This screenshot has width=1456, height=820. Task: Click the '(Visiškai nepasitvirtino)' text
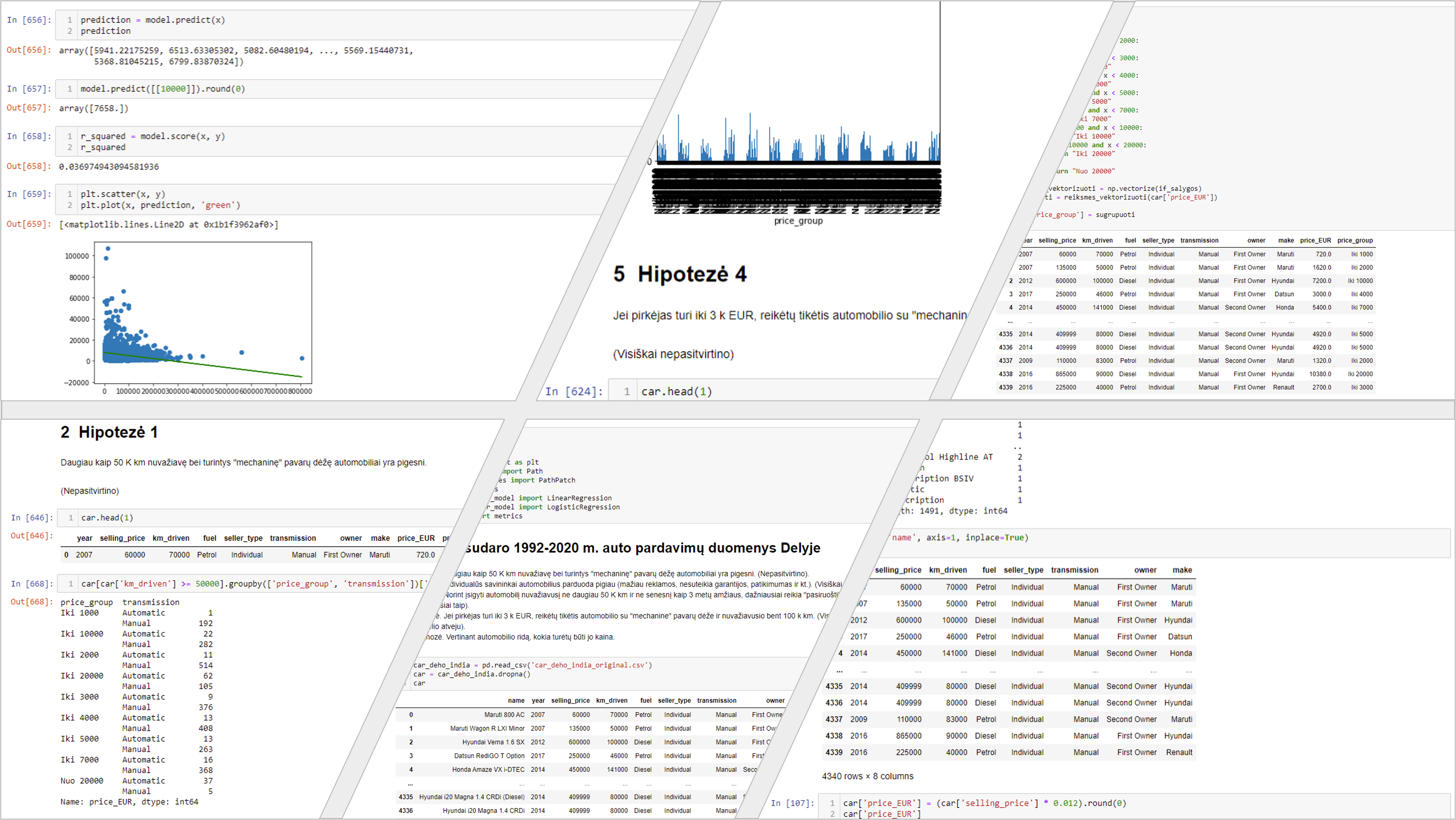(x=673, y=354)
